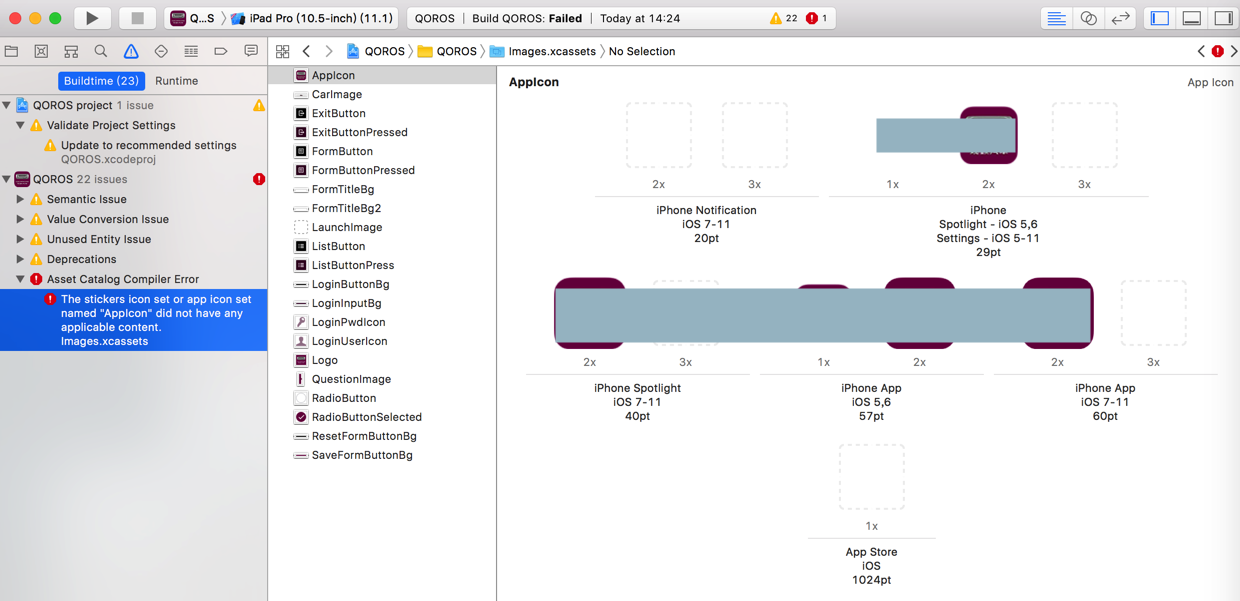Open the Source Control navigator
Image resolution: width=1240 pixels, height=601 pixels.
(41, 51)
